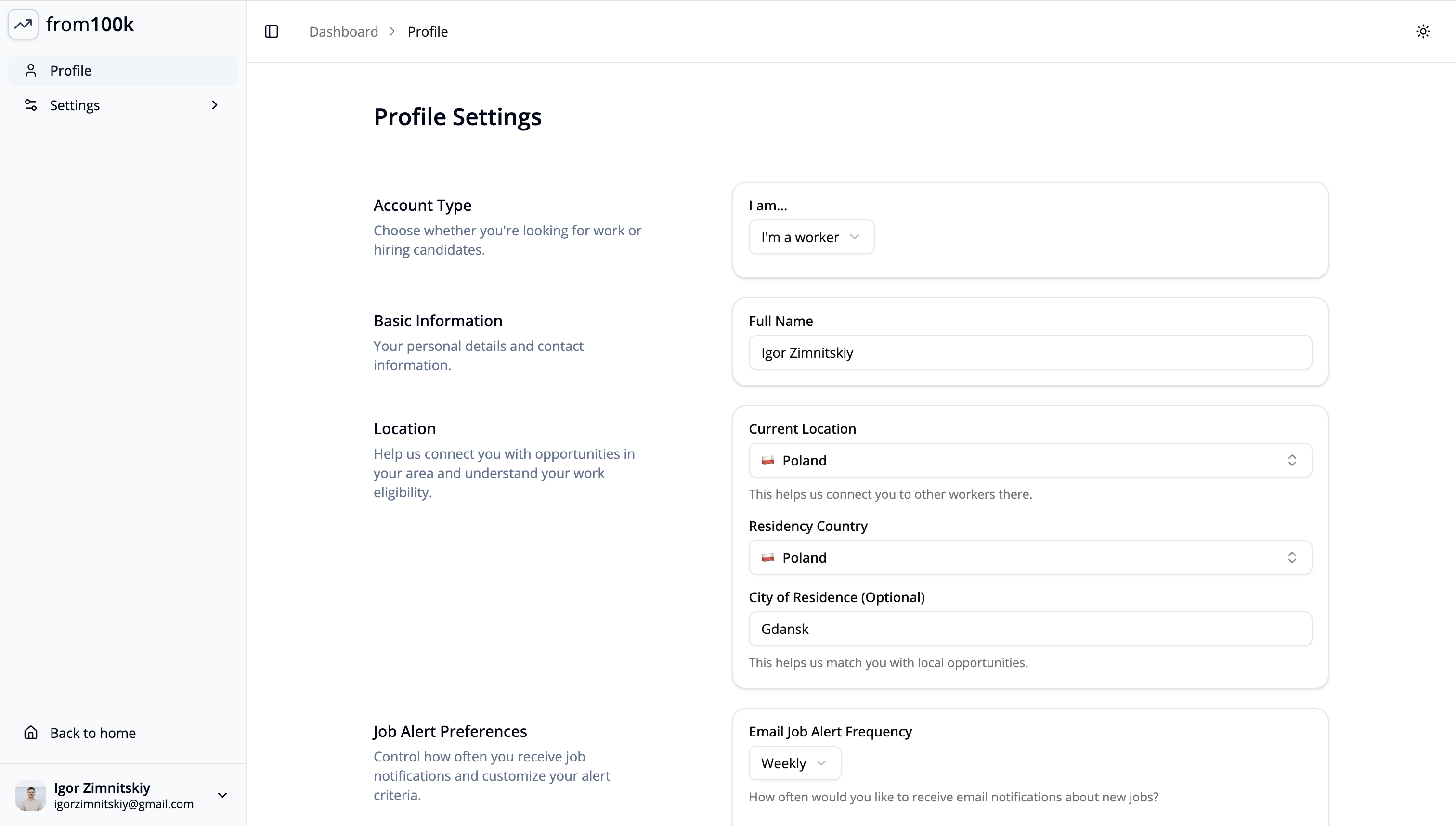Expand the Settings submenu chevron
This screenshot has width=1456, height=826.
214,105
